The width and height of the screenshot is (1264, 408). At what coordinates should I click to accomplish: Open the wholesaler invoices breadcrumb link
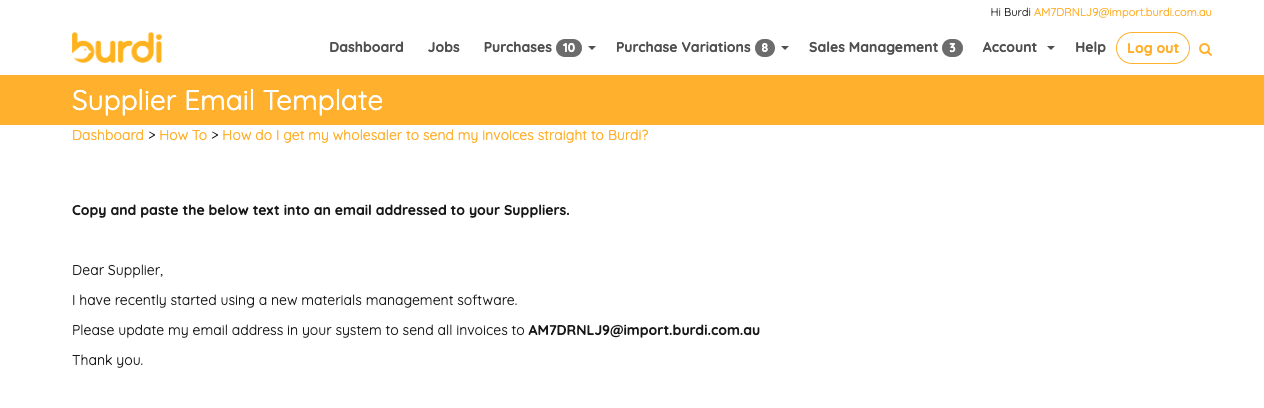pyautogui.click(x=435, y=135)
